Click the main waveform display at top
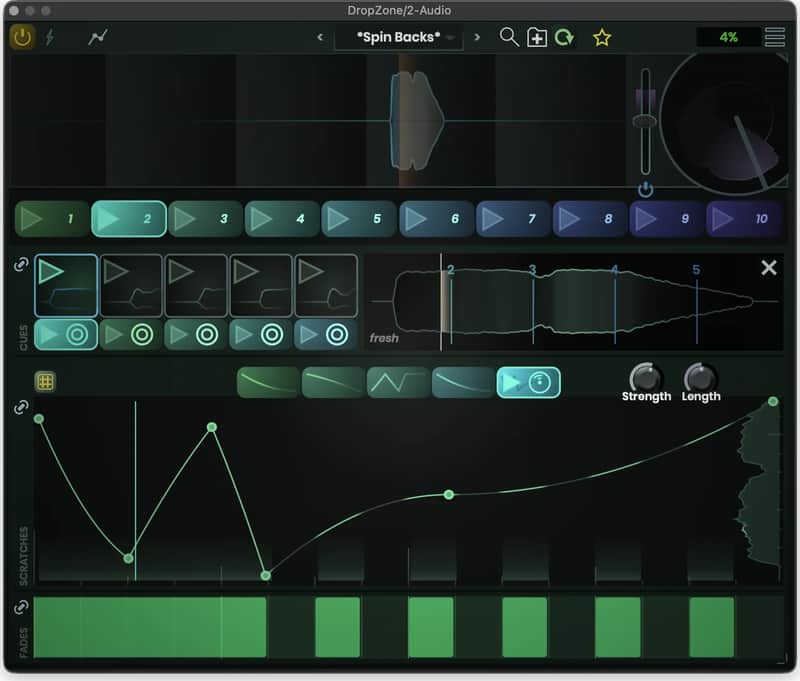The height and width of the screenshot is (681, 800). (318, 121)
